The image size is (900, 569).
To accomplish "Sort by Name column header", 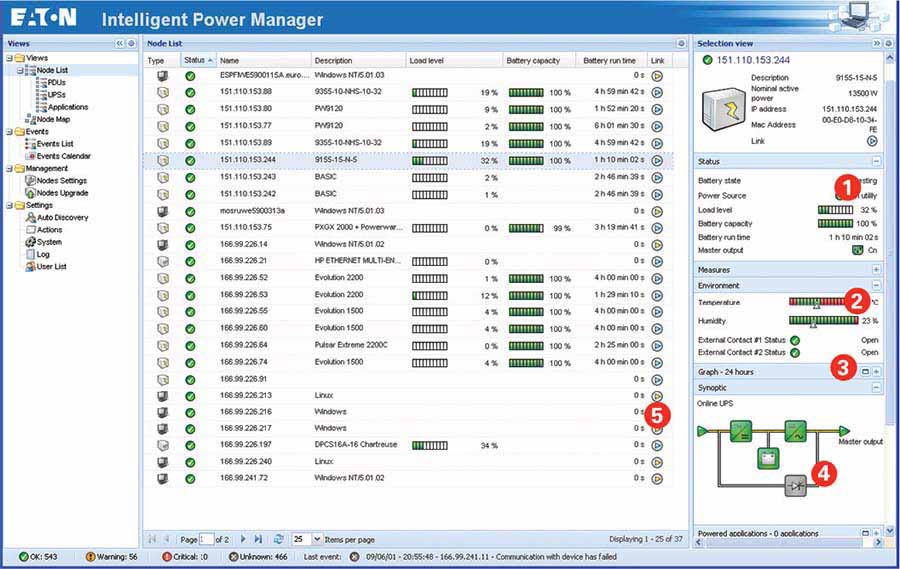I will point(263,60).
